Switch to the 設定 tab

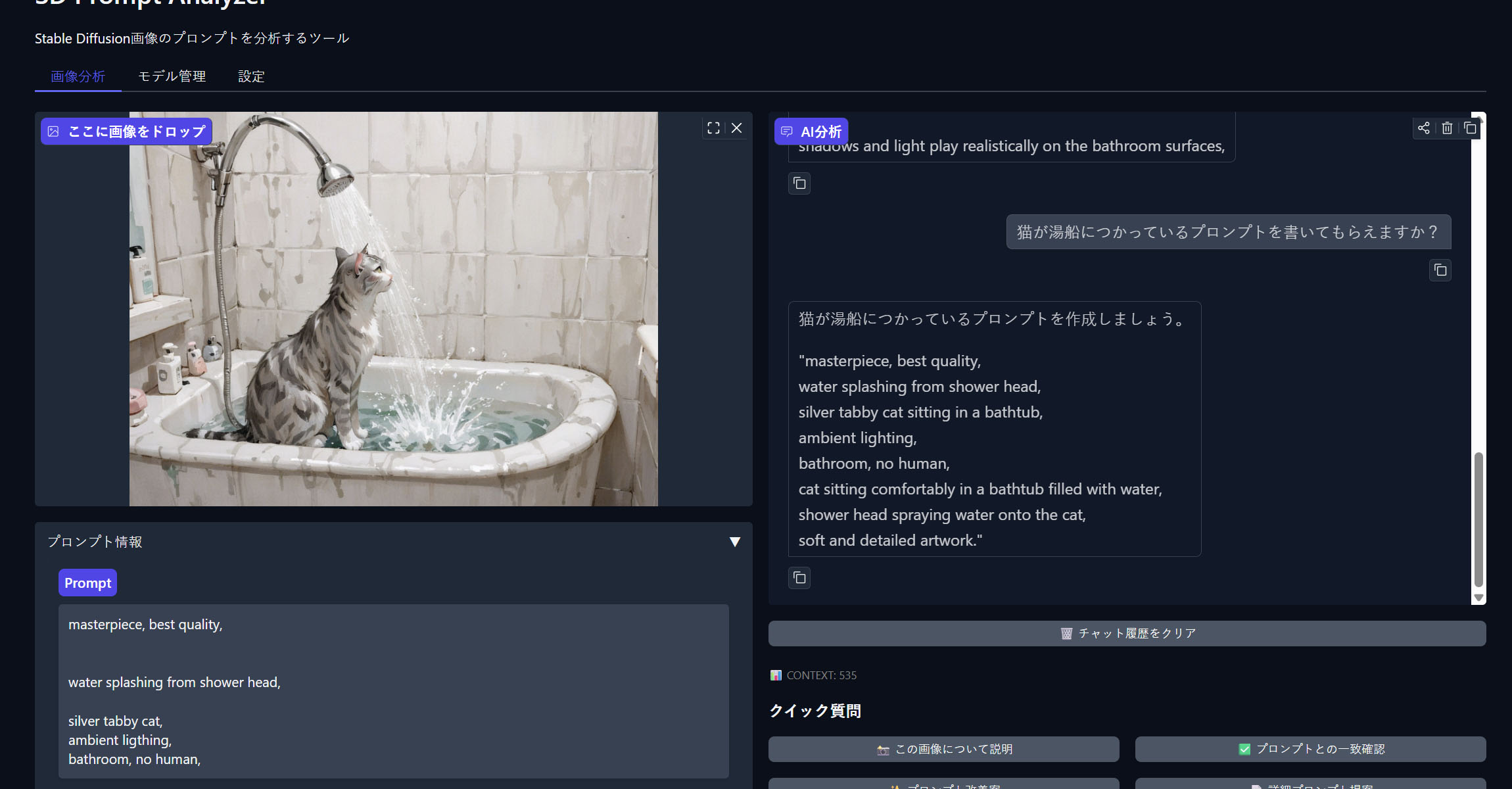251,76
